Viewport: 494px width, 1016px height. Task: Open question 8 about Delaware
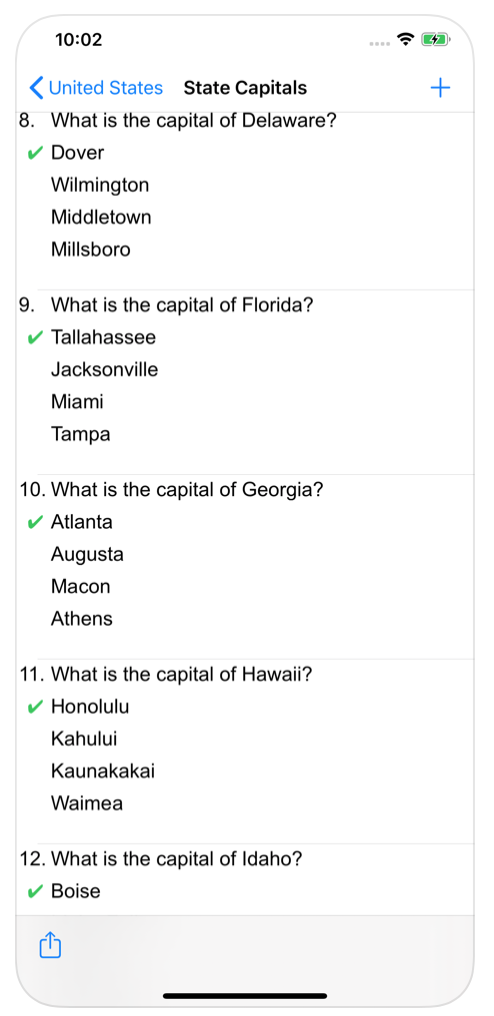[x=178, y=121]
